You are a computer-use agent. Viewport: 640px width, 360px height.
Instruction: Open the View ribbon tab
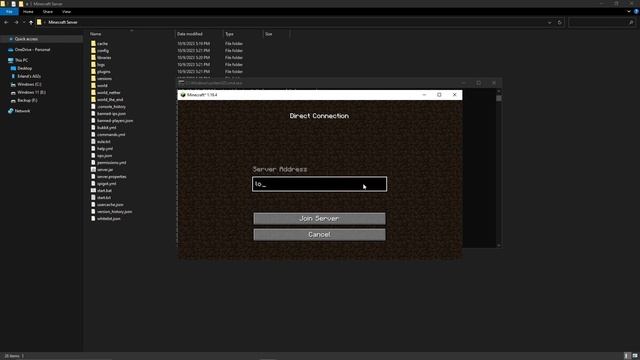[x=66, y=12]
